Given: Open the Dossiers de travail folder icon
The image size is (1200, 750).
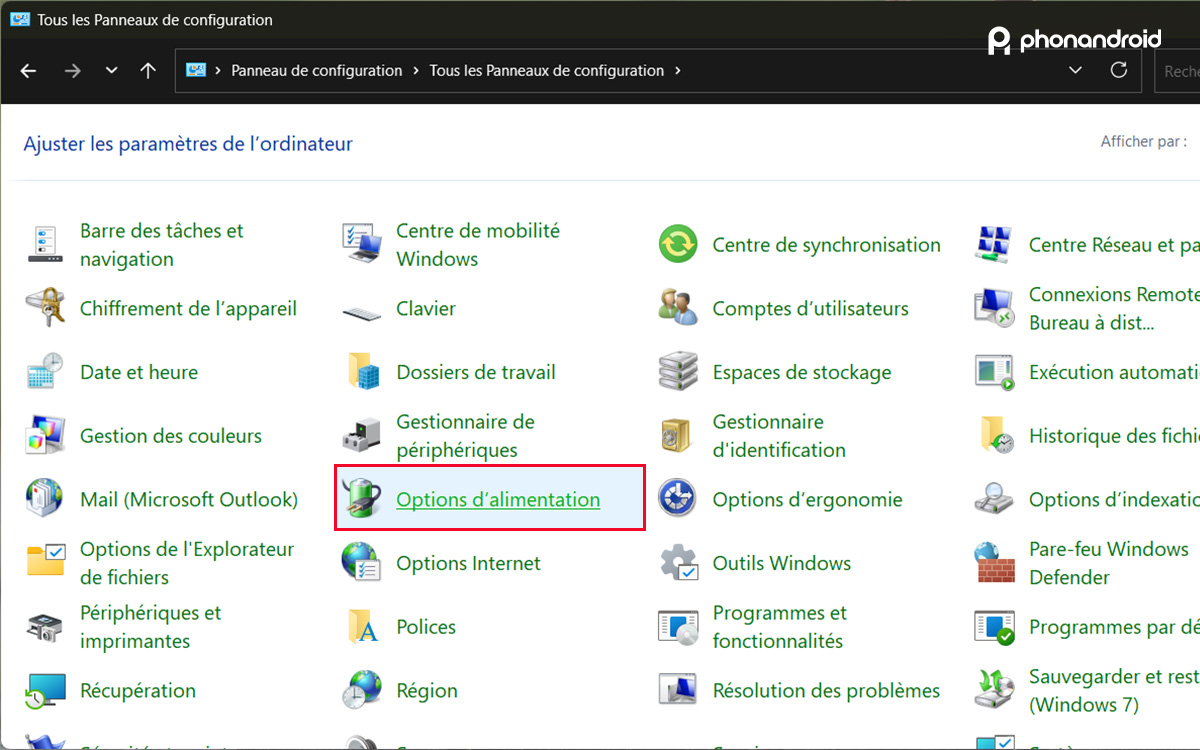Looking at the screenshot, I should tap(362, 372).
